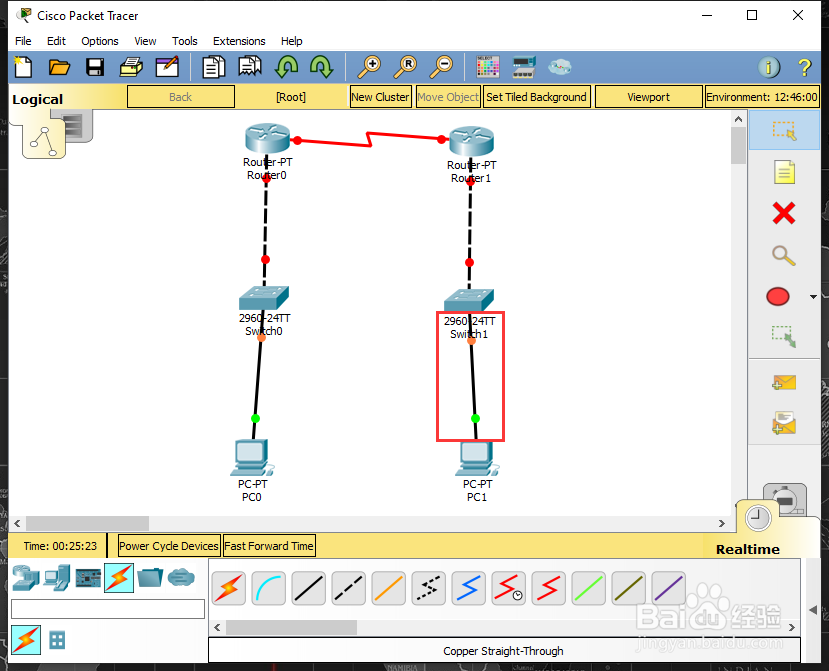The width and height of the screenshot is (829, 671).
Task: Add a Simple PDU envelope
Action: (x=784, y=382)
